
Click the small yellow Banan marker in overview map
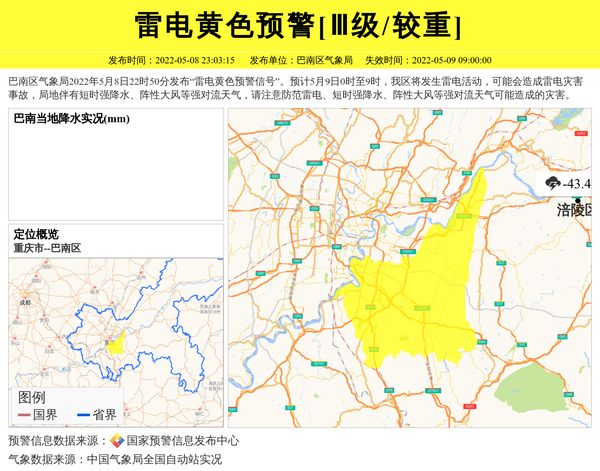(116, 345)
